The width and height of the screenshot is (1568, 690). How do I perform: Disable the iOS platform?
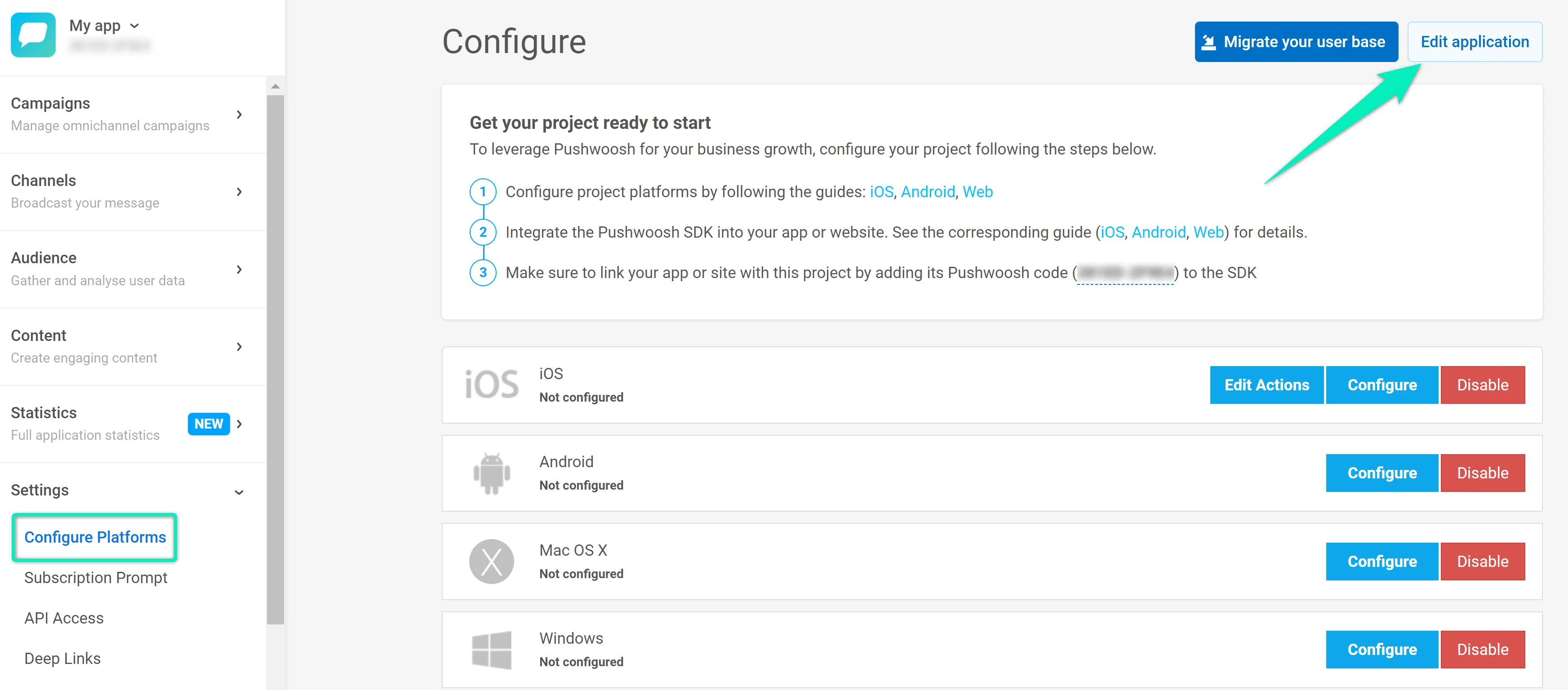1483,385
